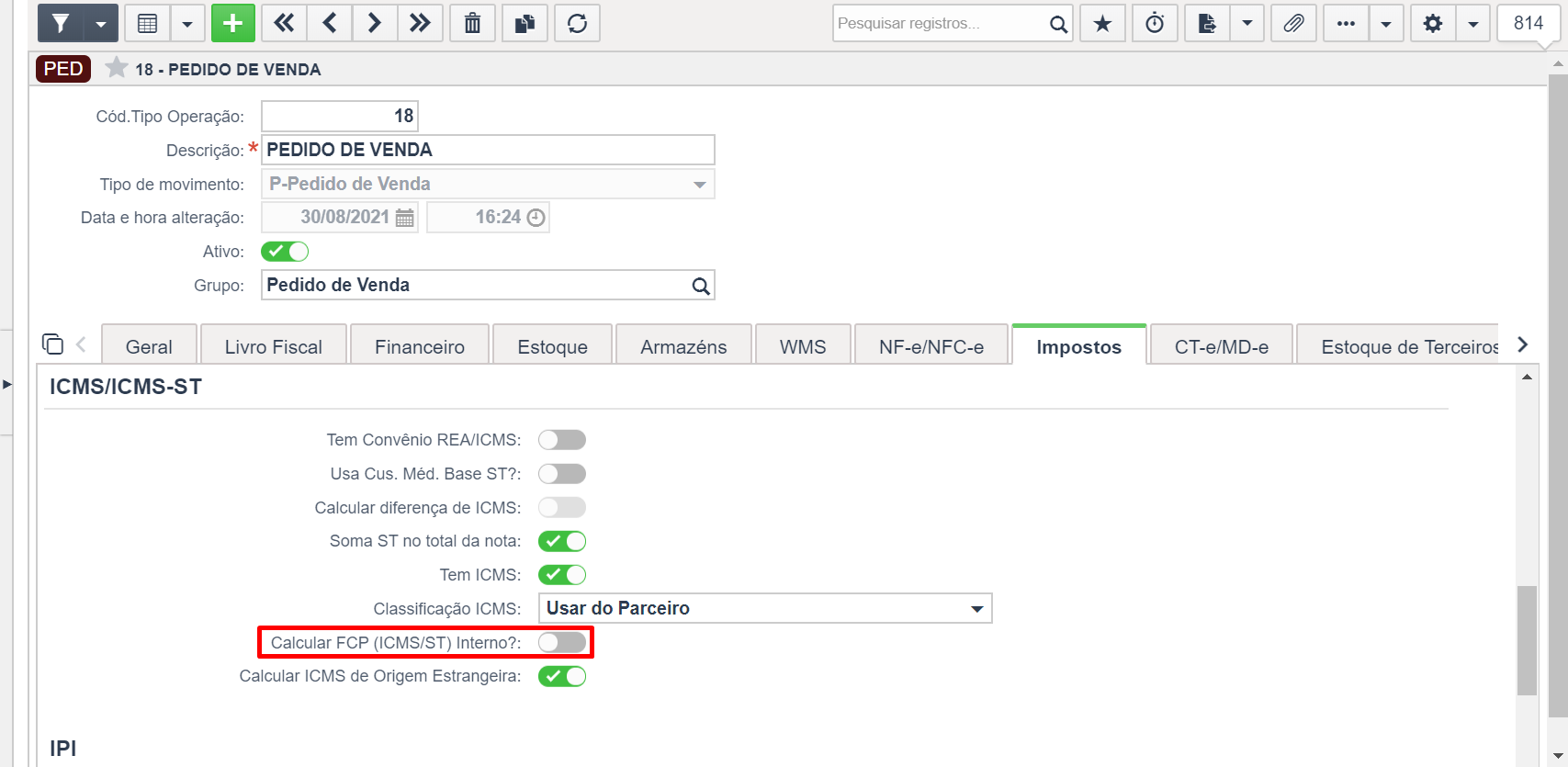Screen dimensions: 1568x767
Task: Open the Estoque tab
Action: tap(552, 346)
